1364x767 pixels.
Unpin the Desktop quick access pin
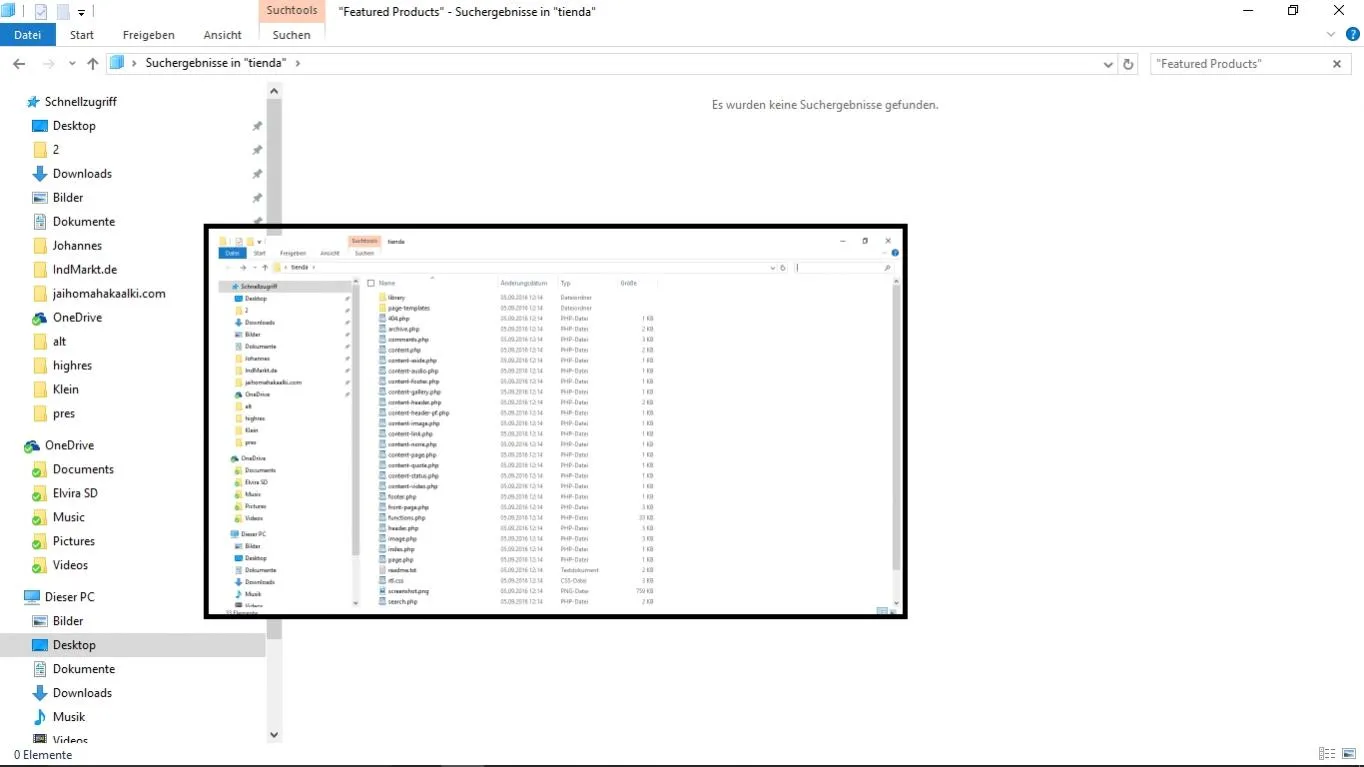(x=257, y=126)
